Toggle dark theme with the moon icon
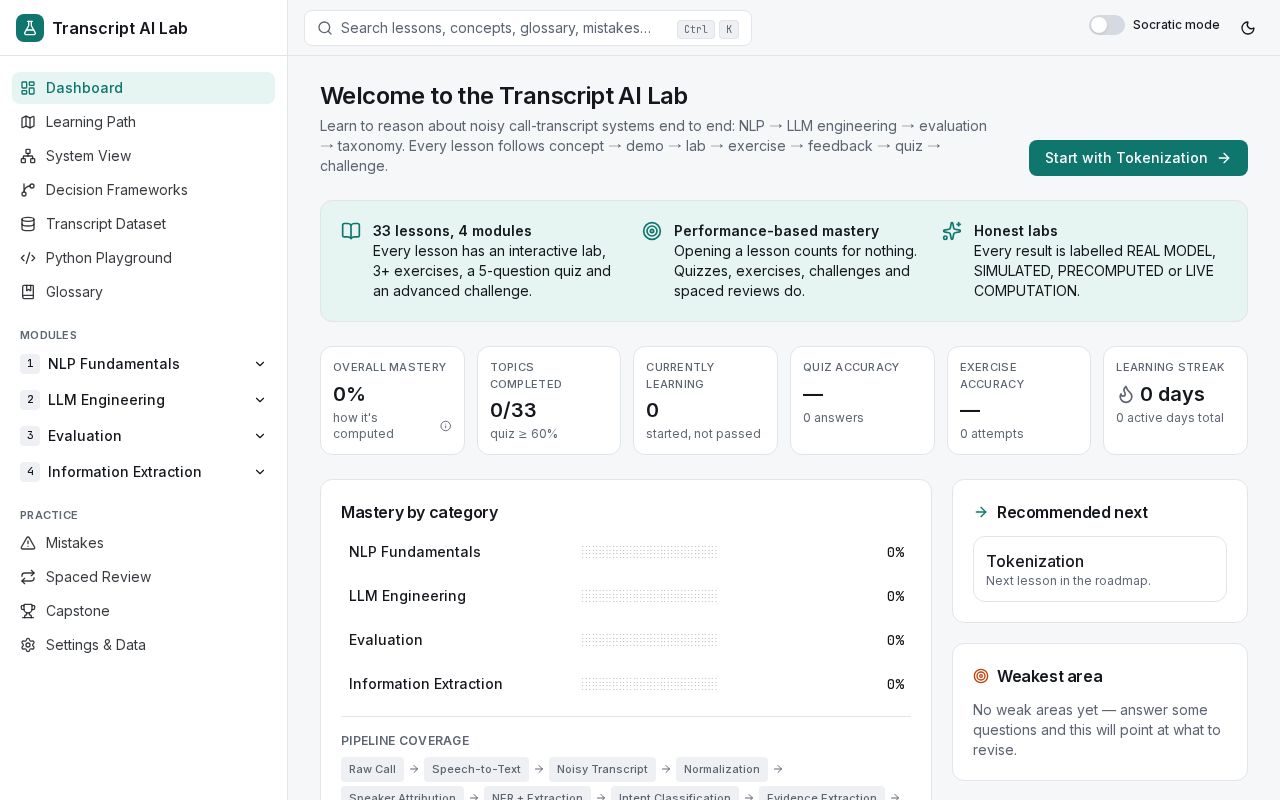 click(x=1248, y=28)
